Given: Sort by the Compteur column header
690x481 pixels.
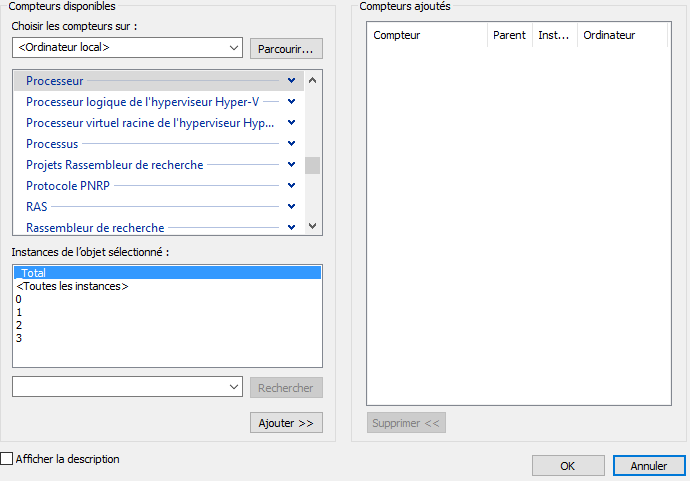Looking at the screenshot, I should click(427, 35).
